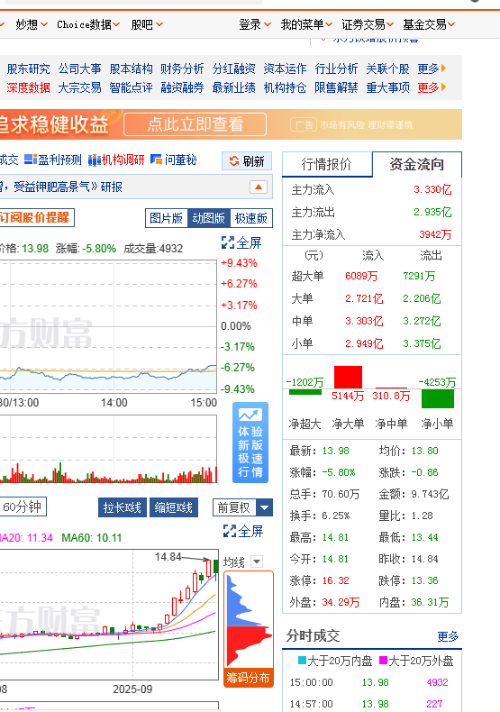This screenshot has height=712, width=500.
Task: Click the orange arrow after first-row 更多
Action: pos(444,68)
